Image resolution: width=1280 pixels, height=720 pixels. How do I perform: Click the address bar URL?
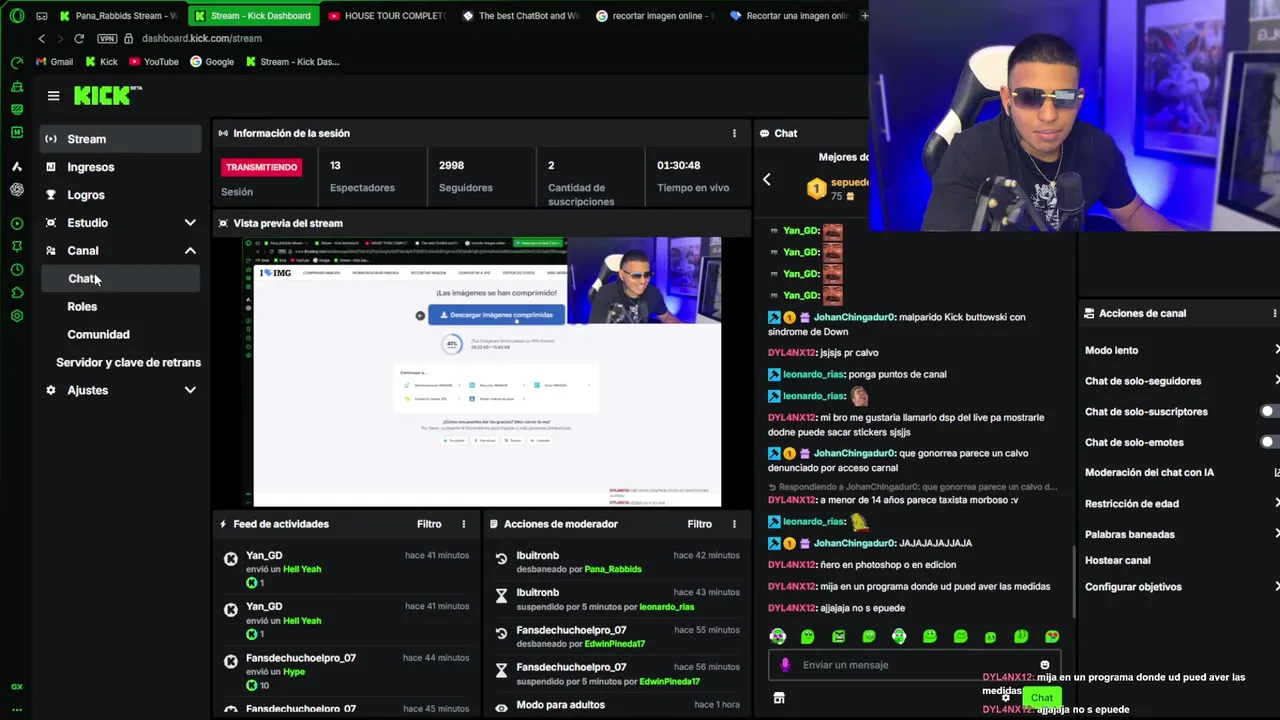click(202, 38)
